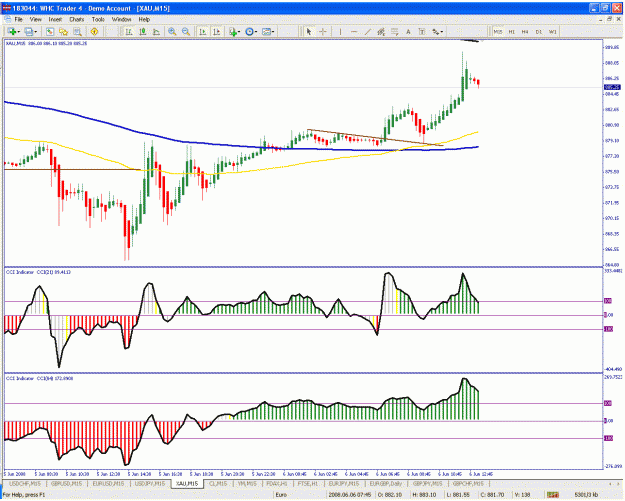The width and height of the screenshot is (625, 501).
Task: Select the Cursor arrow tool
Action: [309, 31]
